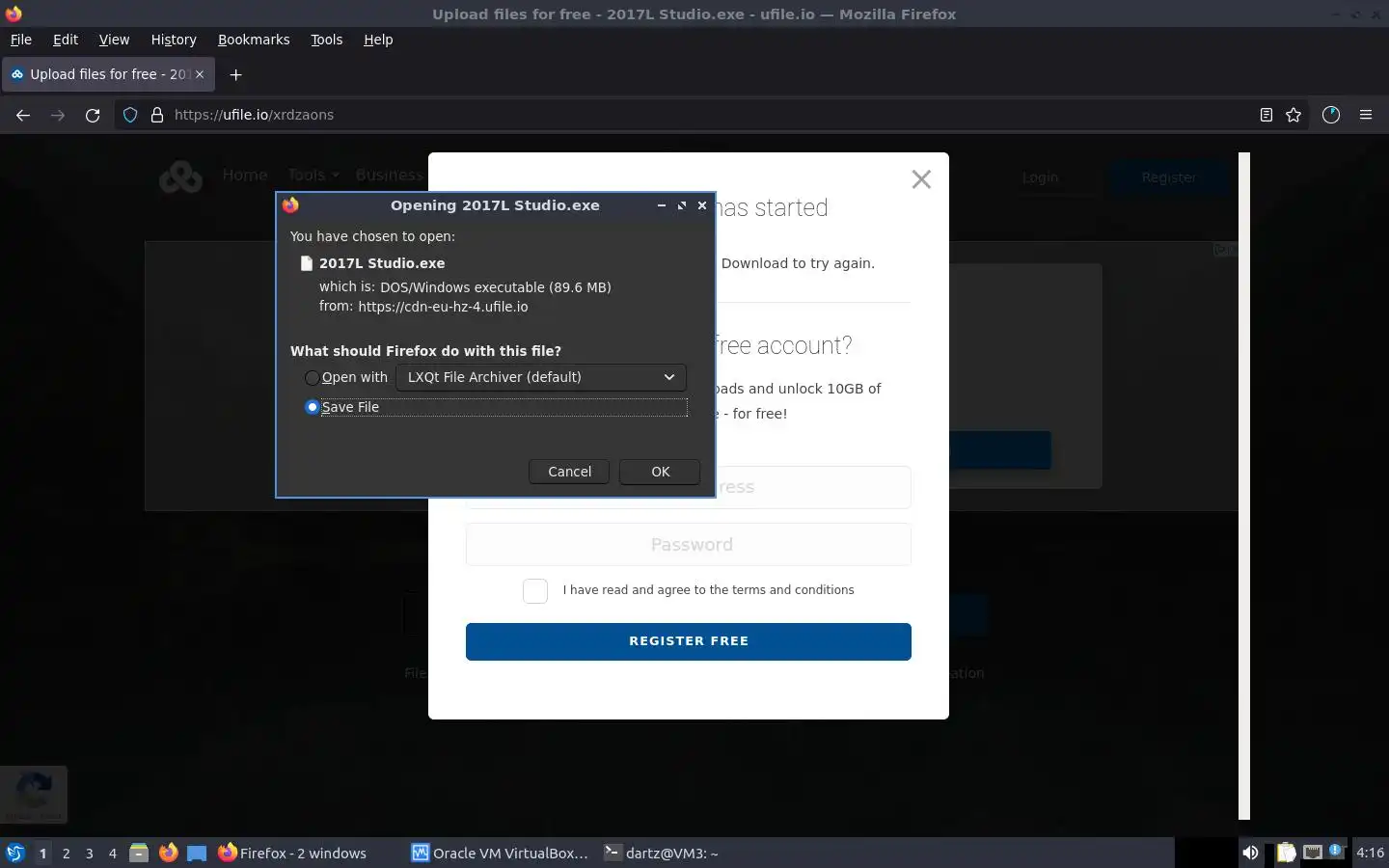Switch to virtual desktop 4
The image size is (1389, 868).
click(x=113, y=854)
